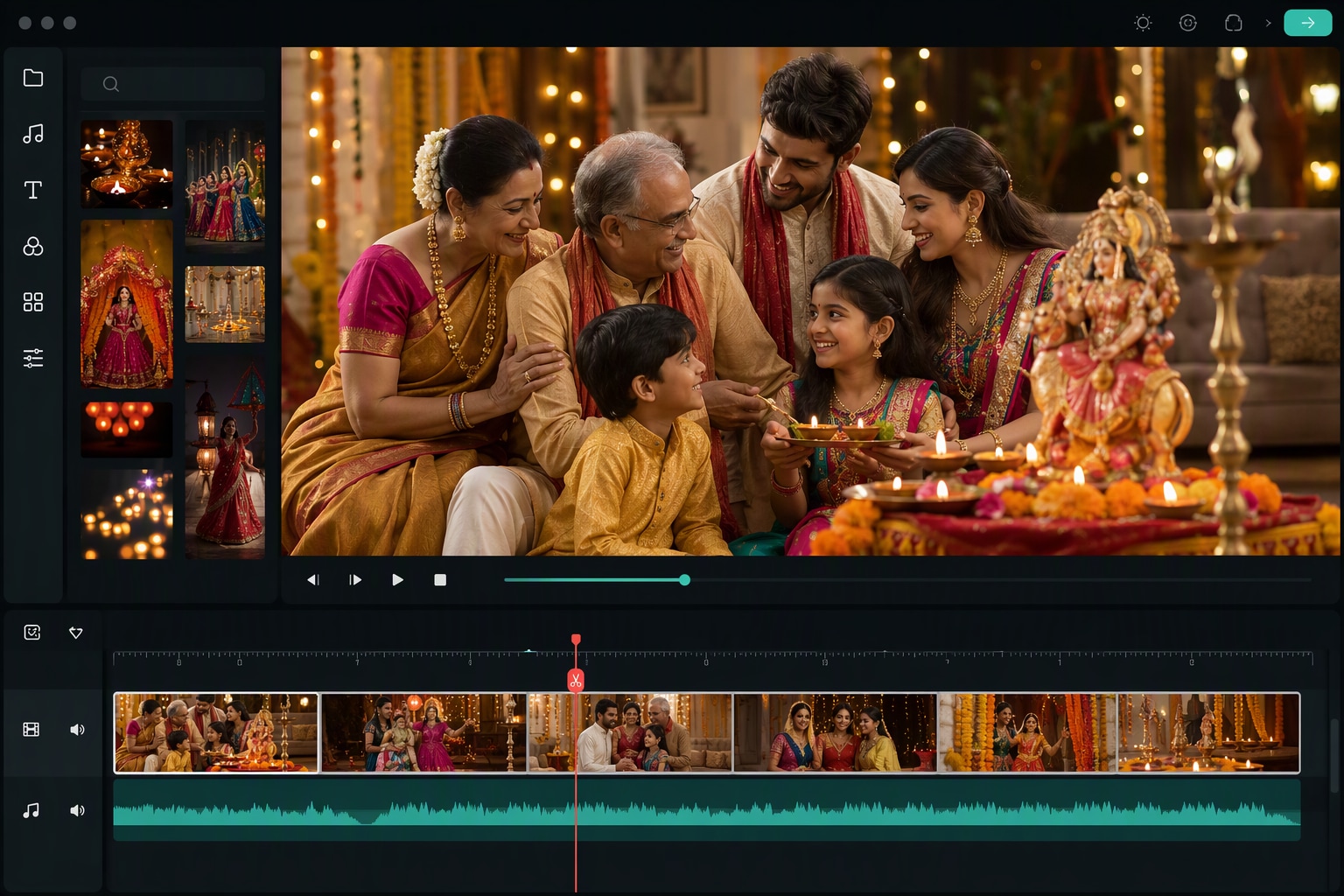
Task: Select the bride under red canopy thumbnail
Action: point(127,304)
